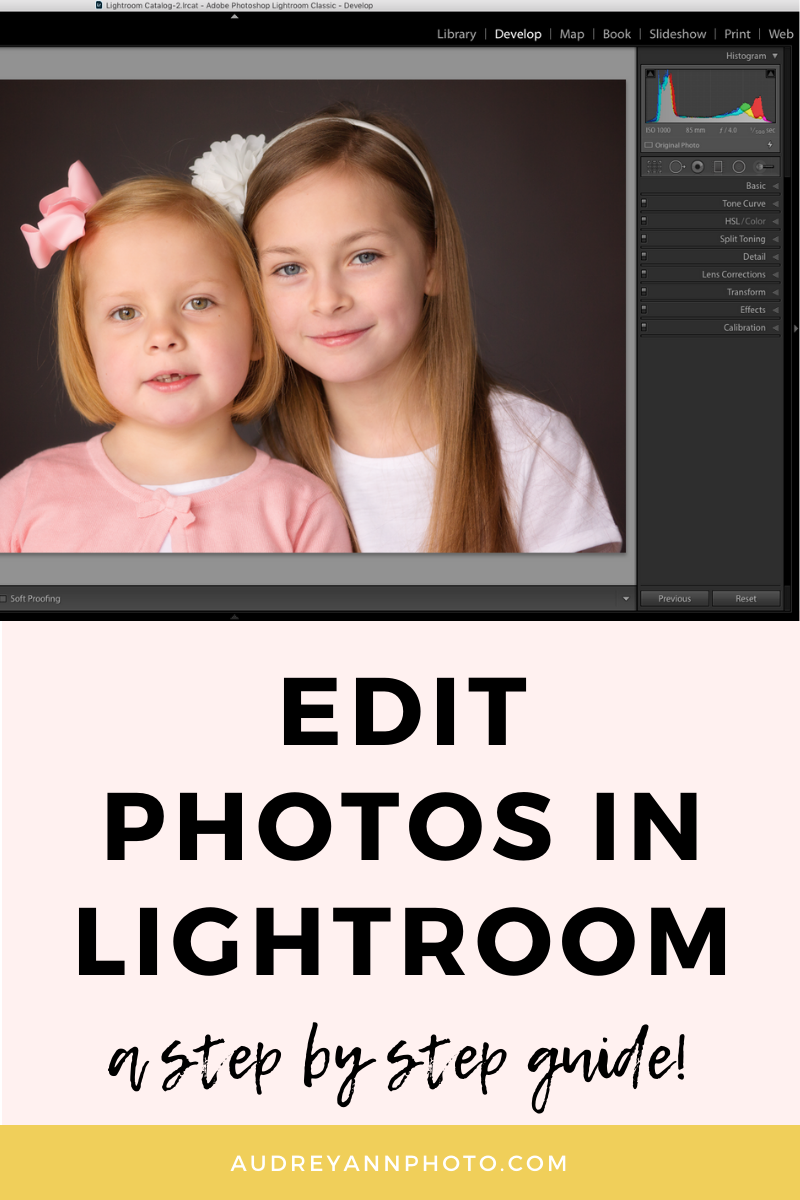Switch to the Slideshow module

678,34
